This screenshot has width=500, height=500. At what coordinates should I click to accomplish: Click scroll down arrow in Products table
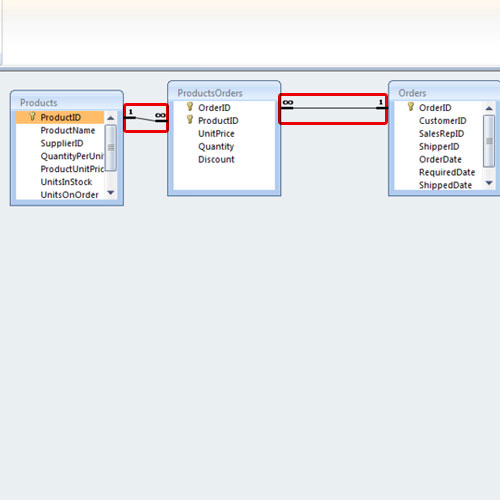(111, 193)
